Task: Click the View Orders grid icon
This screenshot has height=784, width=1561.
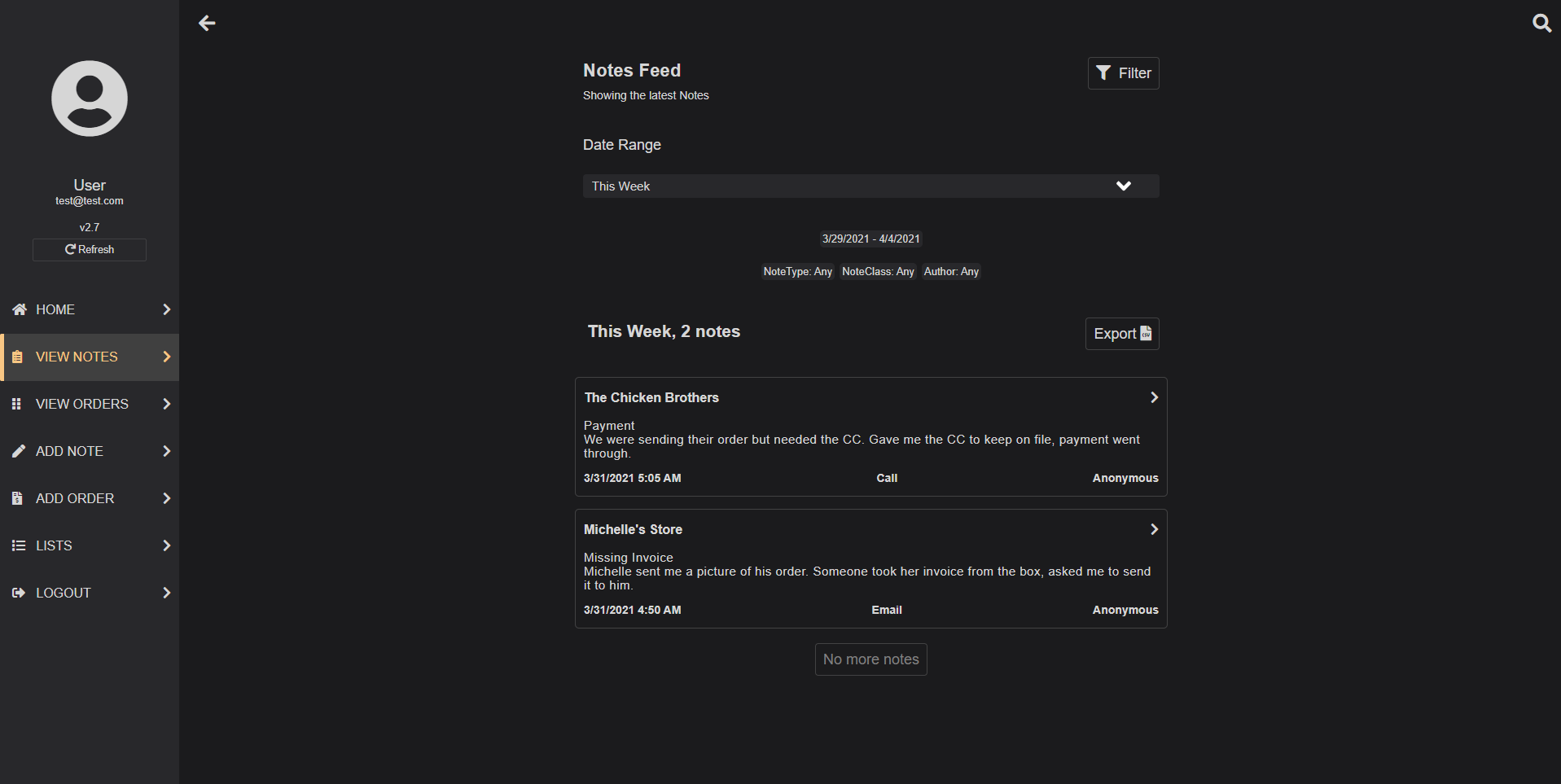Action: pyautogui.click(x=16, y=404)
